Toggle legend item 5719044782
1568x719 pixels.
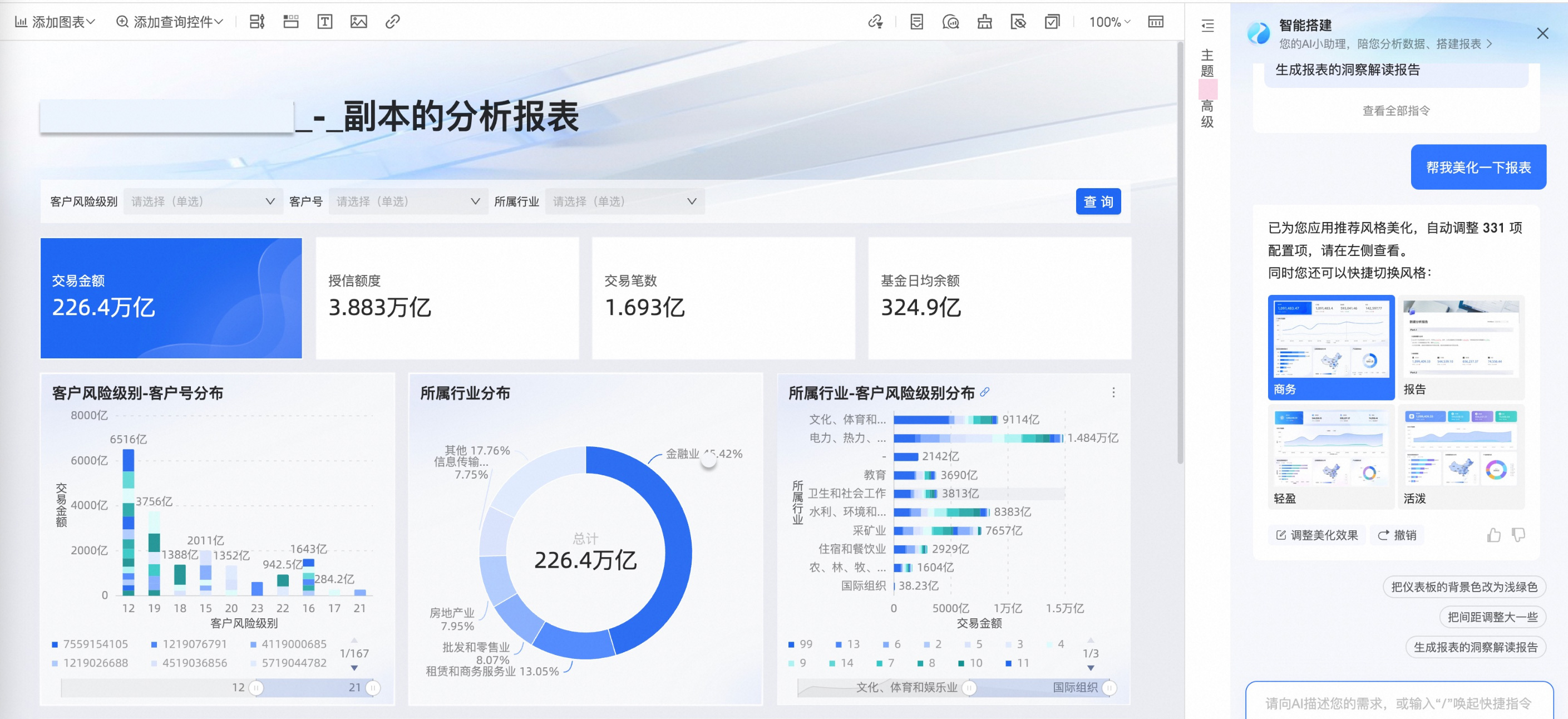coord(289,663)
